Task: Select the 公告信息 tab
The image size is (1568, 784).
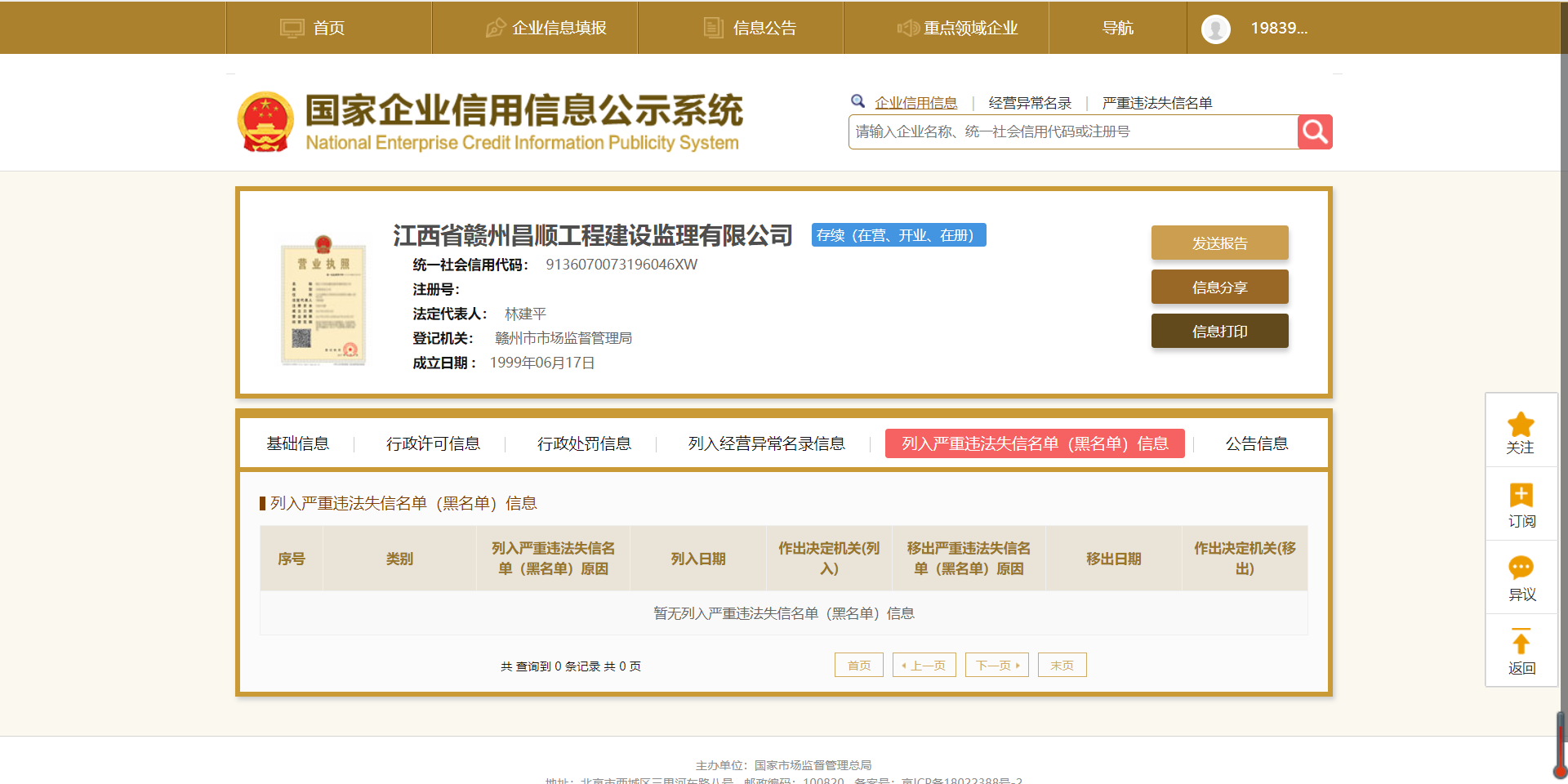Action: 1256,443
